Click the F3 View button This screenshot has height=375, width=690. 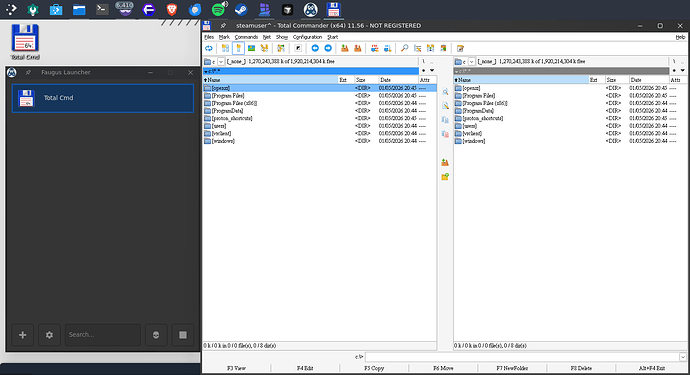[x=236, y=368]
